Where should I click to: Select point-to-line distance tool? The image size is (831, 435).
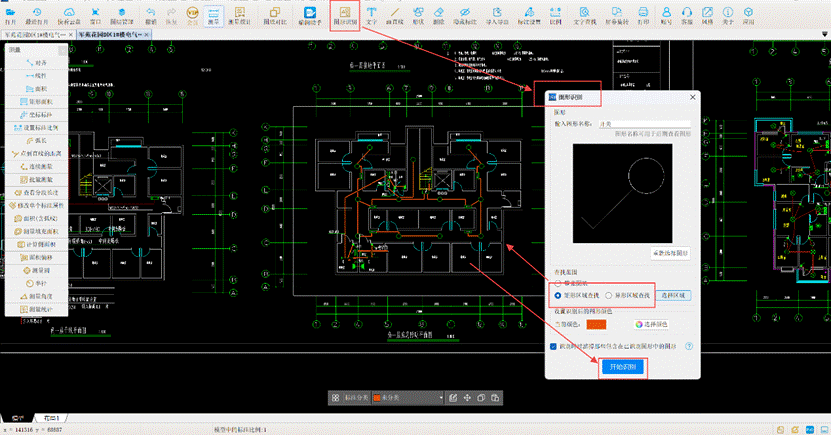[36, 153]
